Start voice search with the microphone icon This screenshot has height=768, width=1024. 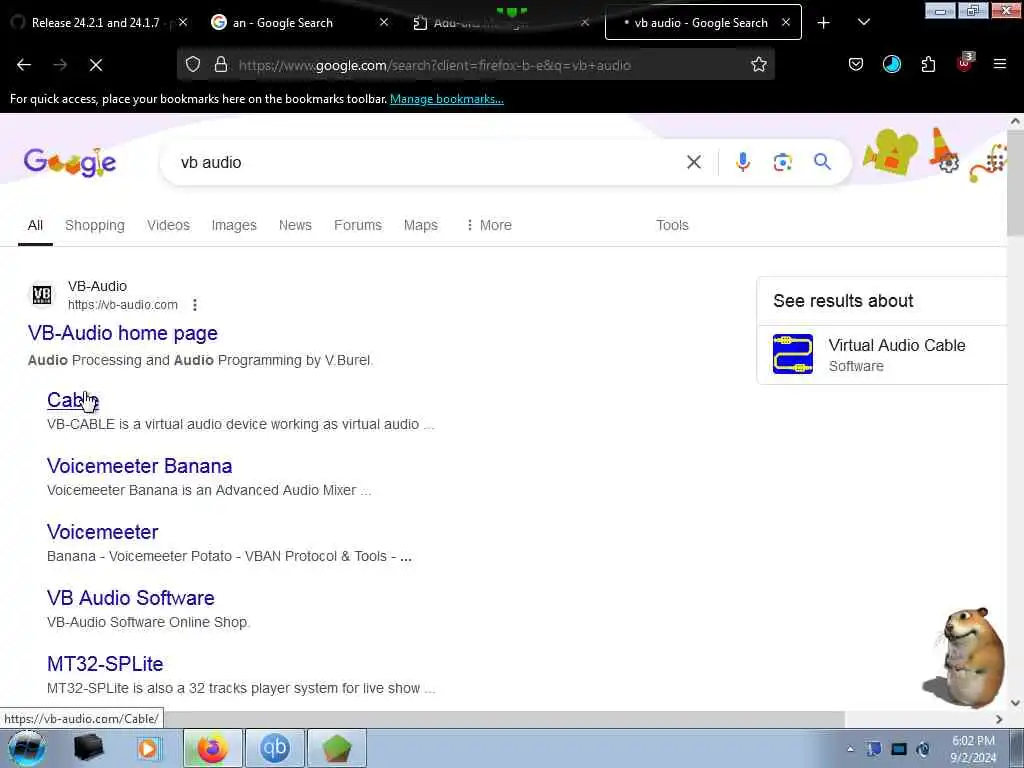pos(743,162)
